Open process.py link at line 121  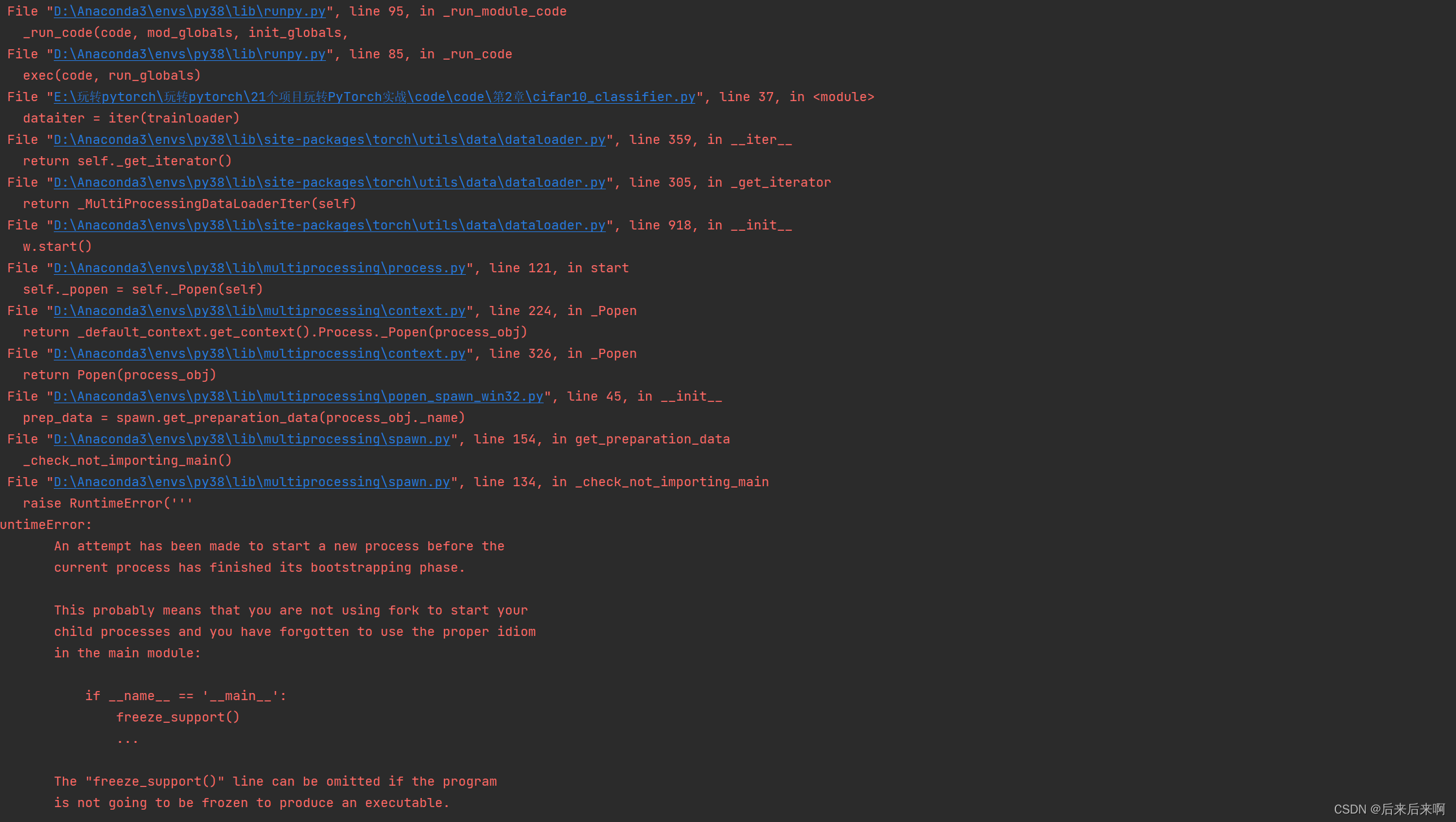coord(259,268)
